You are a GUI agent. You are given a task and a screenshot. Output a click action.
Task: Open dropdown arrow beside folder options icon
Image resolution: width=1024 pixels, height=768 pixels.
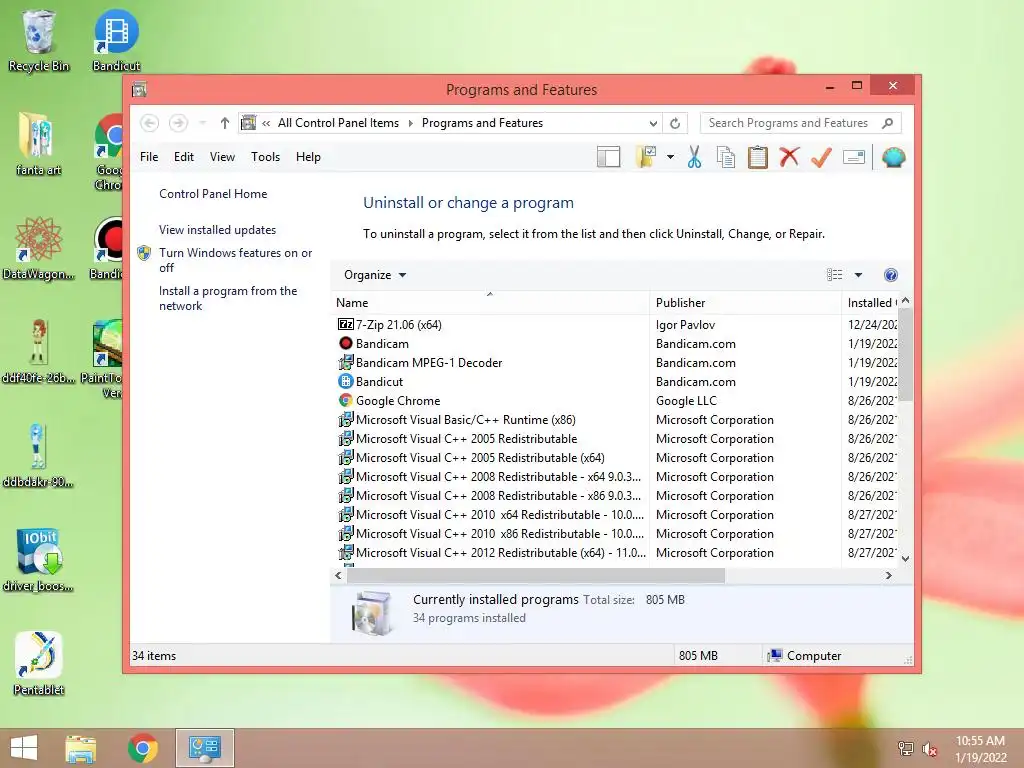point(670,157)
